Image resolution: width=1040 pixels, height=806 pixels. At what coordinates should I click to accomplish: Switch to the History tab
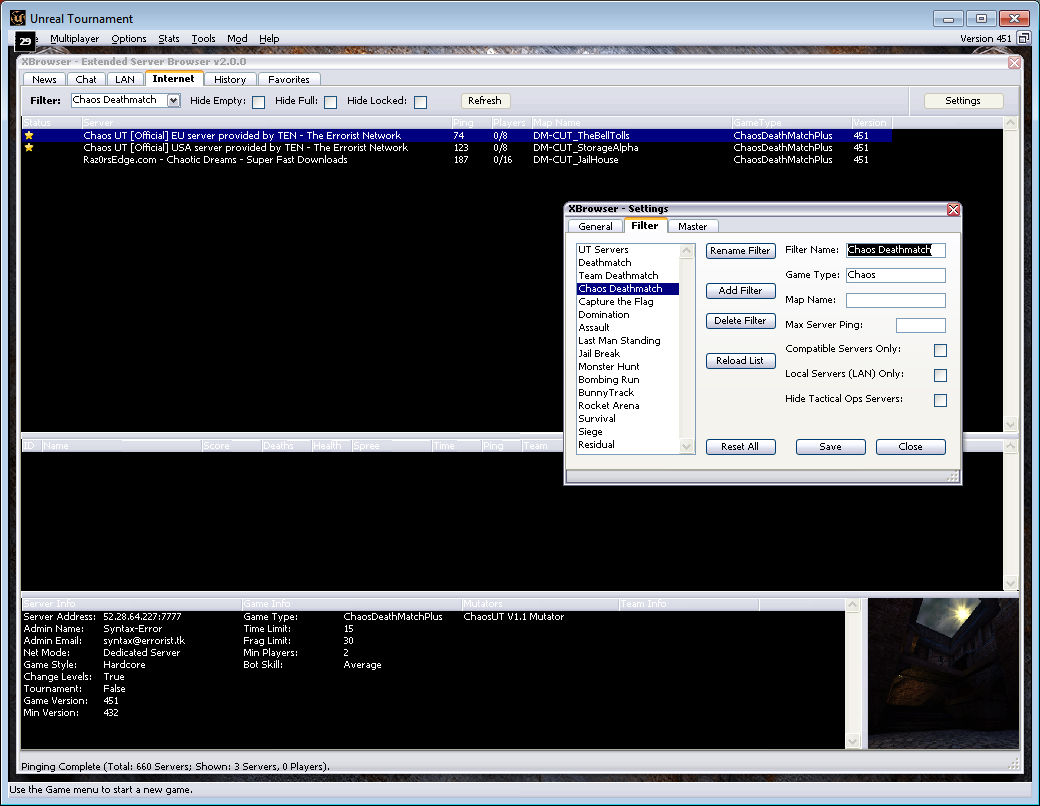coord(230,80)
